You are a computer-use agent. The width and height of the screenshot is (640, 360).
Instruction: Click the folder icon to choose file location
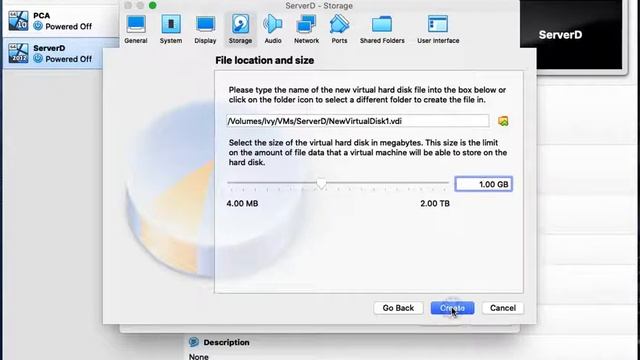[x=503, y=121]
